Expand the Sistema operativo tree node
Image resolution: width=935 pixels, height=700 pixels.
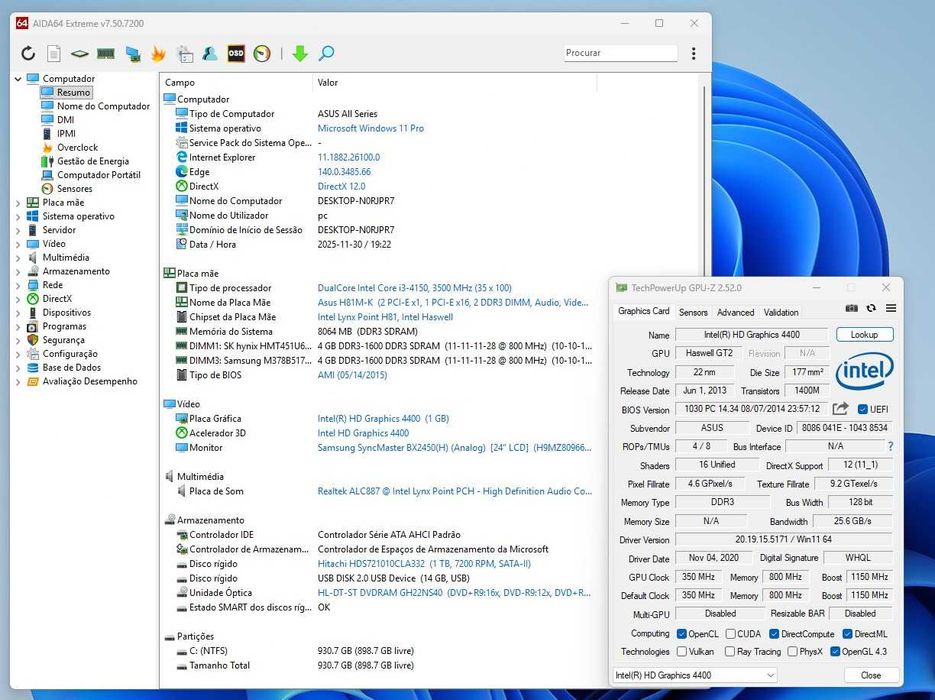coord(18,216)
